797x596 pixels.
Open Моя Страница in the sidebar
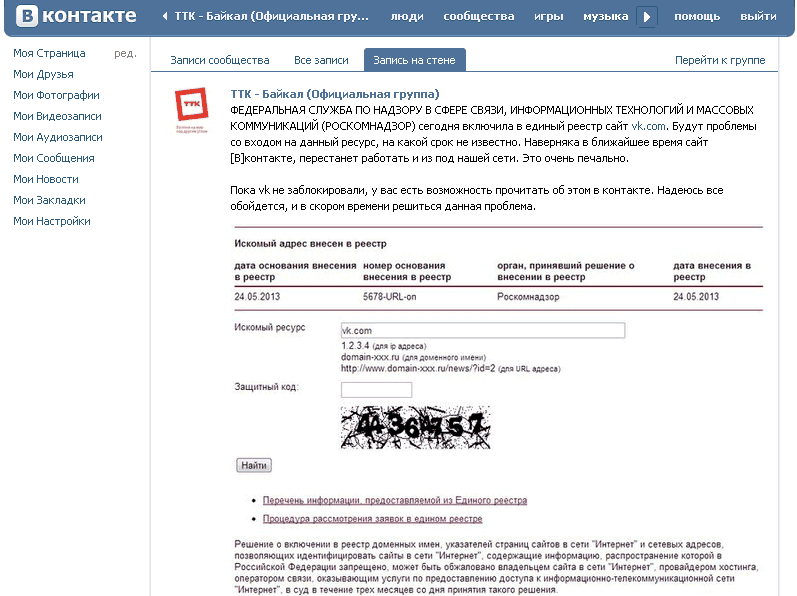pyautogui.click(x=49, y=53)
